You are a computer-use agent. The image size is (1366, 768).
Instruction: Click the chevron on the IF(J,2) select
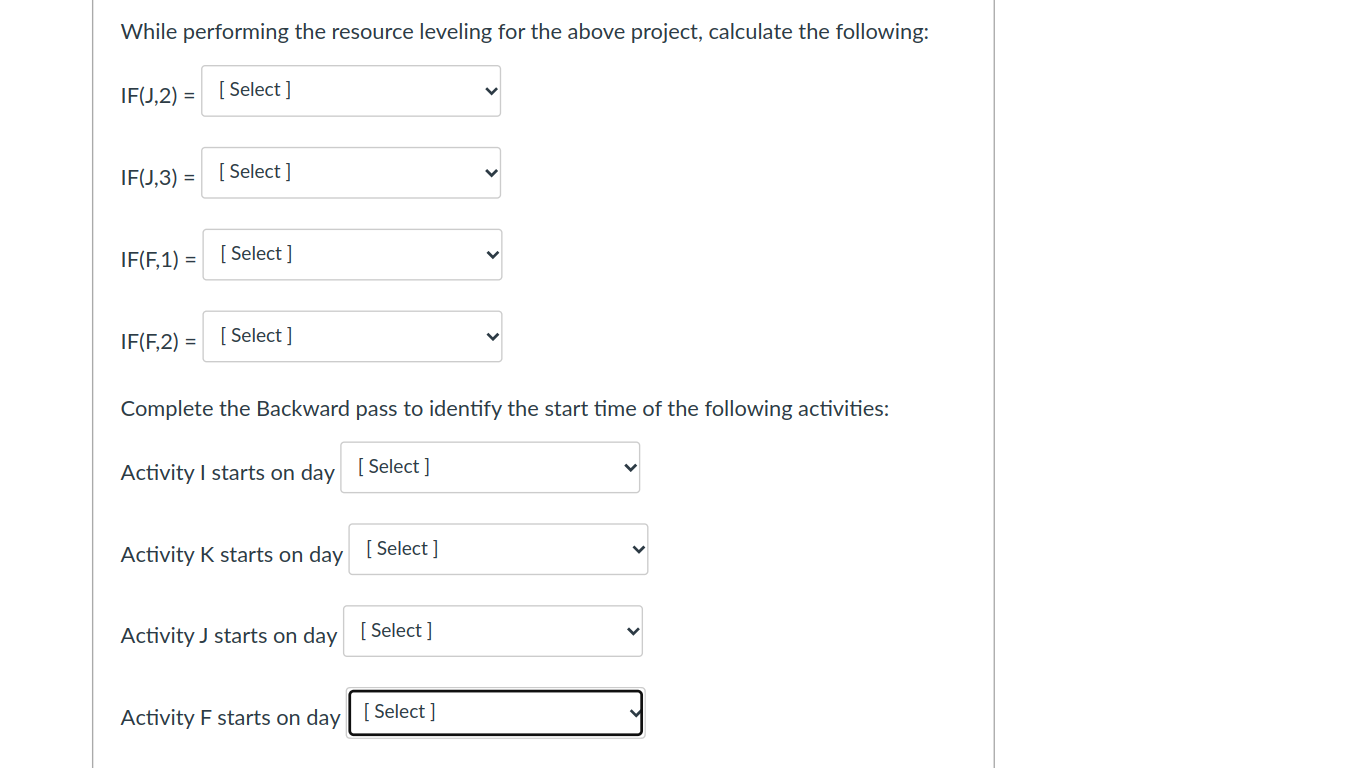click(x=488, y=90)
